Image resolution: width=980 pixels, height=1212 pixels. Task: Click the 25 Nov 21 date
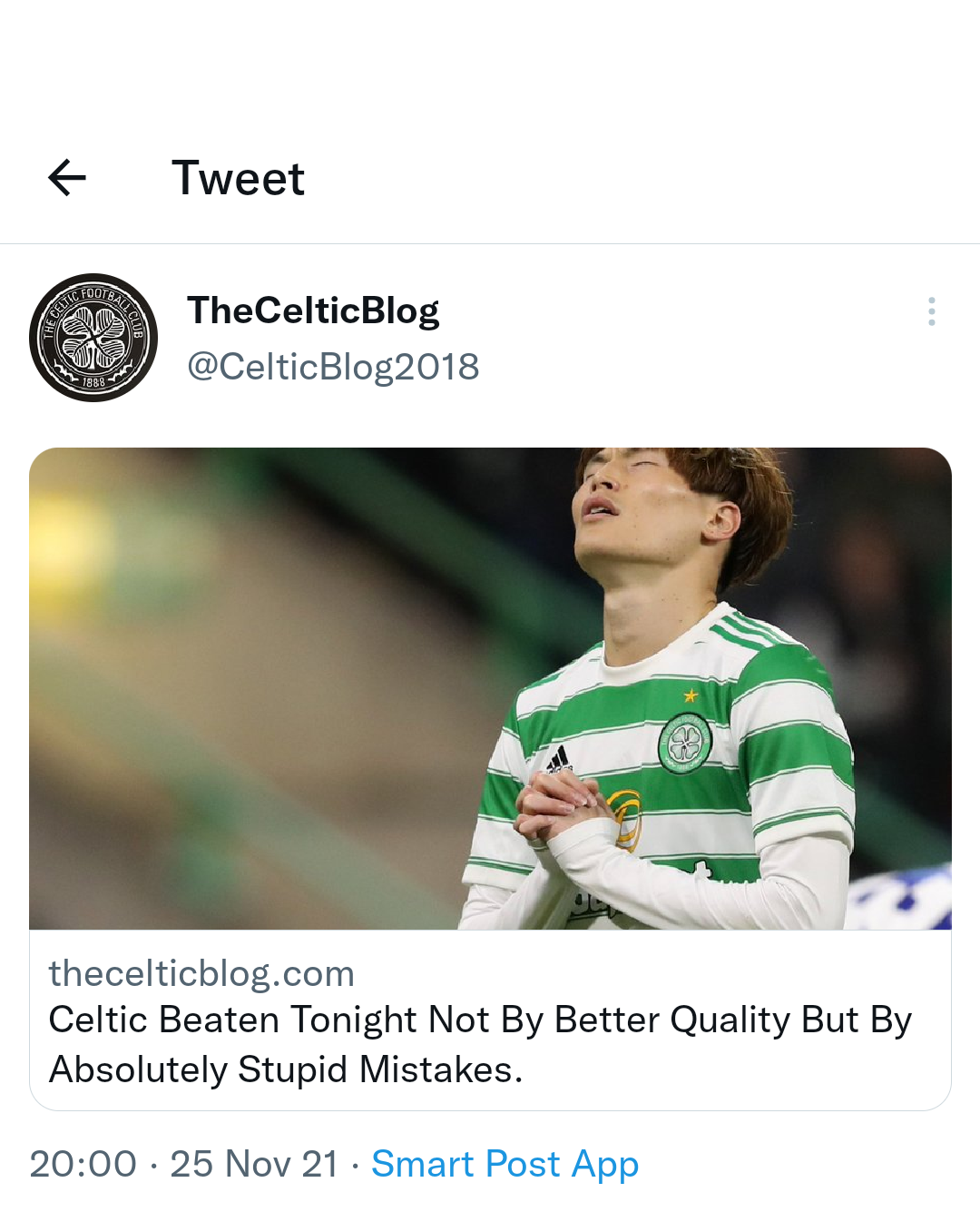point(254,1164)
